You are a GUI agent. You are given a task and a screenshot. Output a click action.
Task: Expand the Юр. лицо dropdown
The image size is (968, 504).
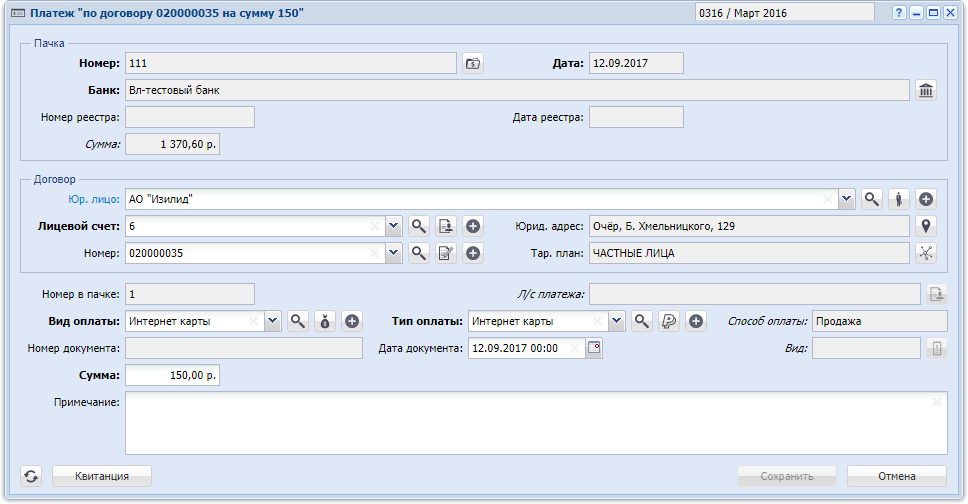click(847, 200)
